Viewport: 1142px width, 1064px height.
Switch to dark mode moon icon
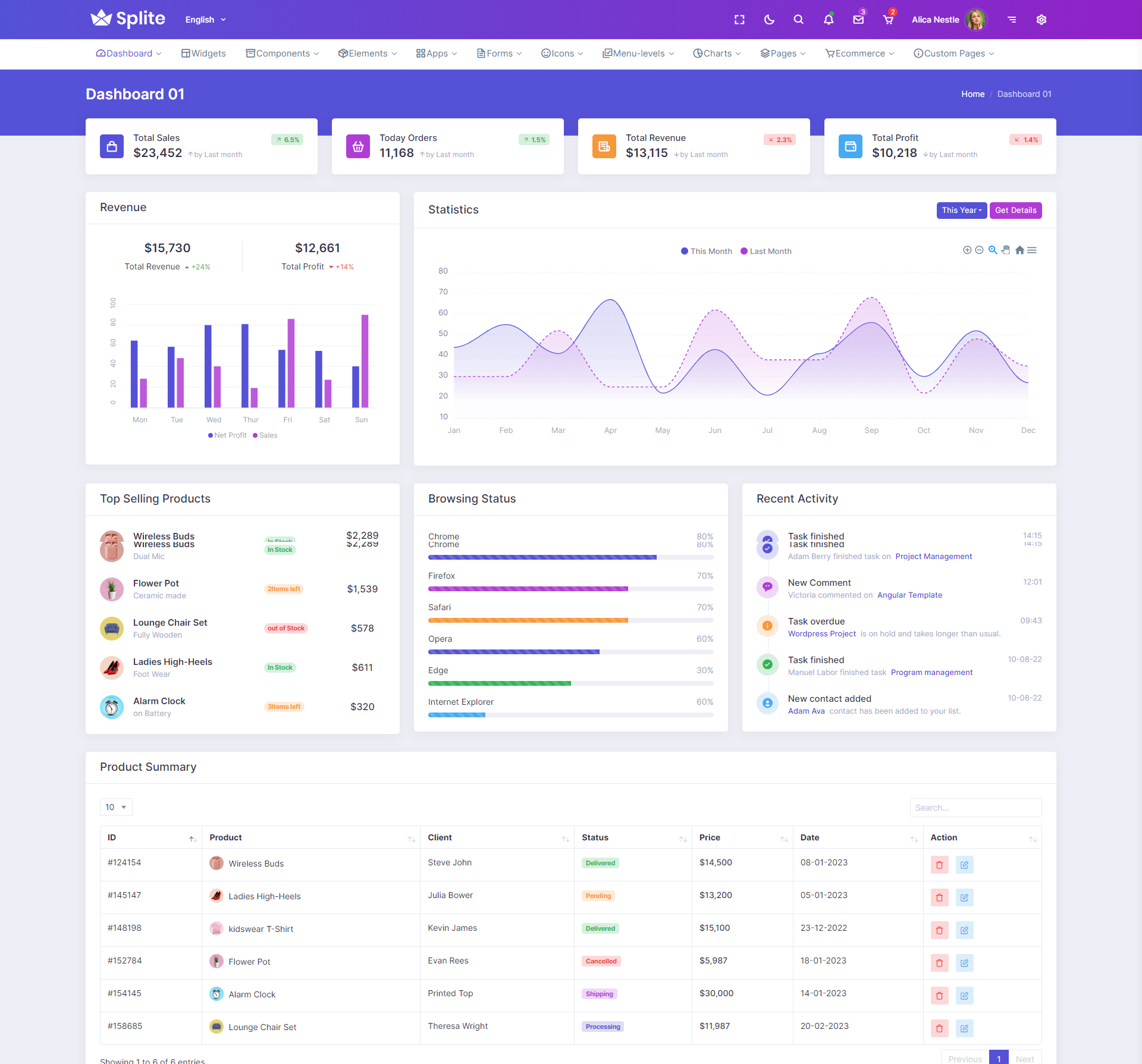tap(769, 20)
